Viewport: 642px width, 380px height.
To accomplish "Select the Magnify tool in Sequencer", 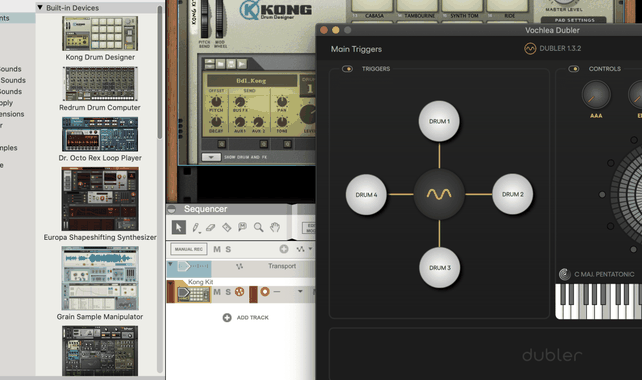I will [258, 227].
